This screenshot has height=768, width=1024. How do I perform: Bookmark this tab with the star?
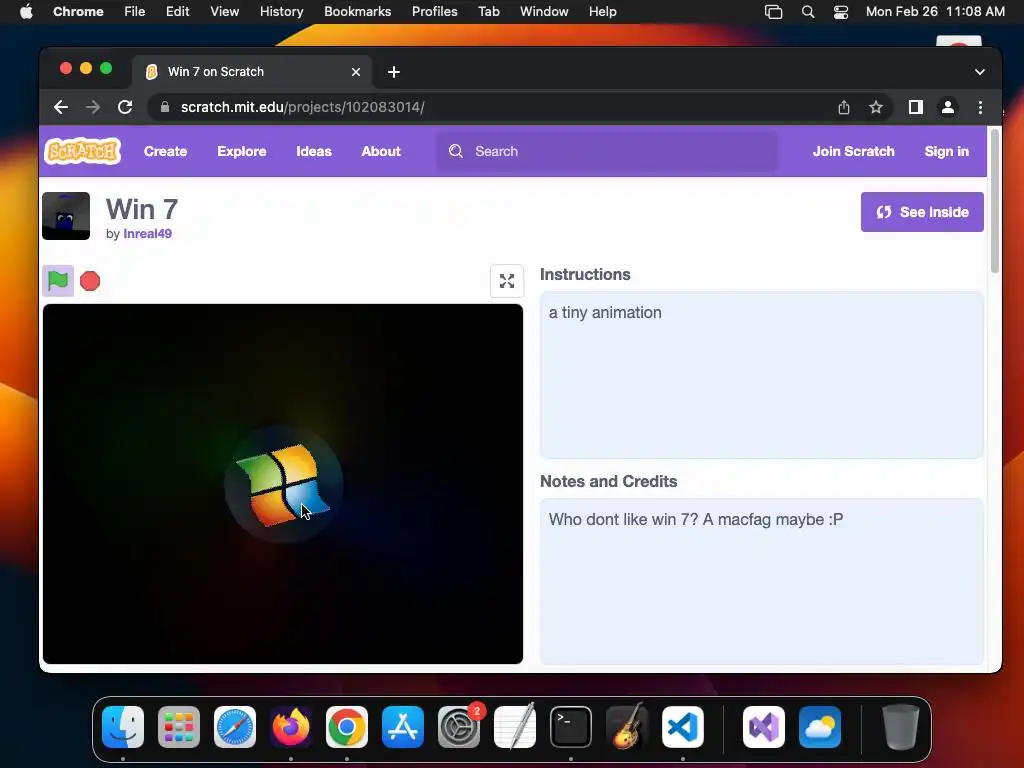tap(876, 107)
